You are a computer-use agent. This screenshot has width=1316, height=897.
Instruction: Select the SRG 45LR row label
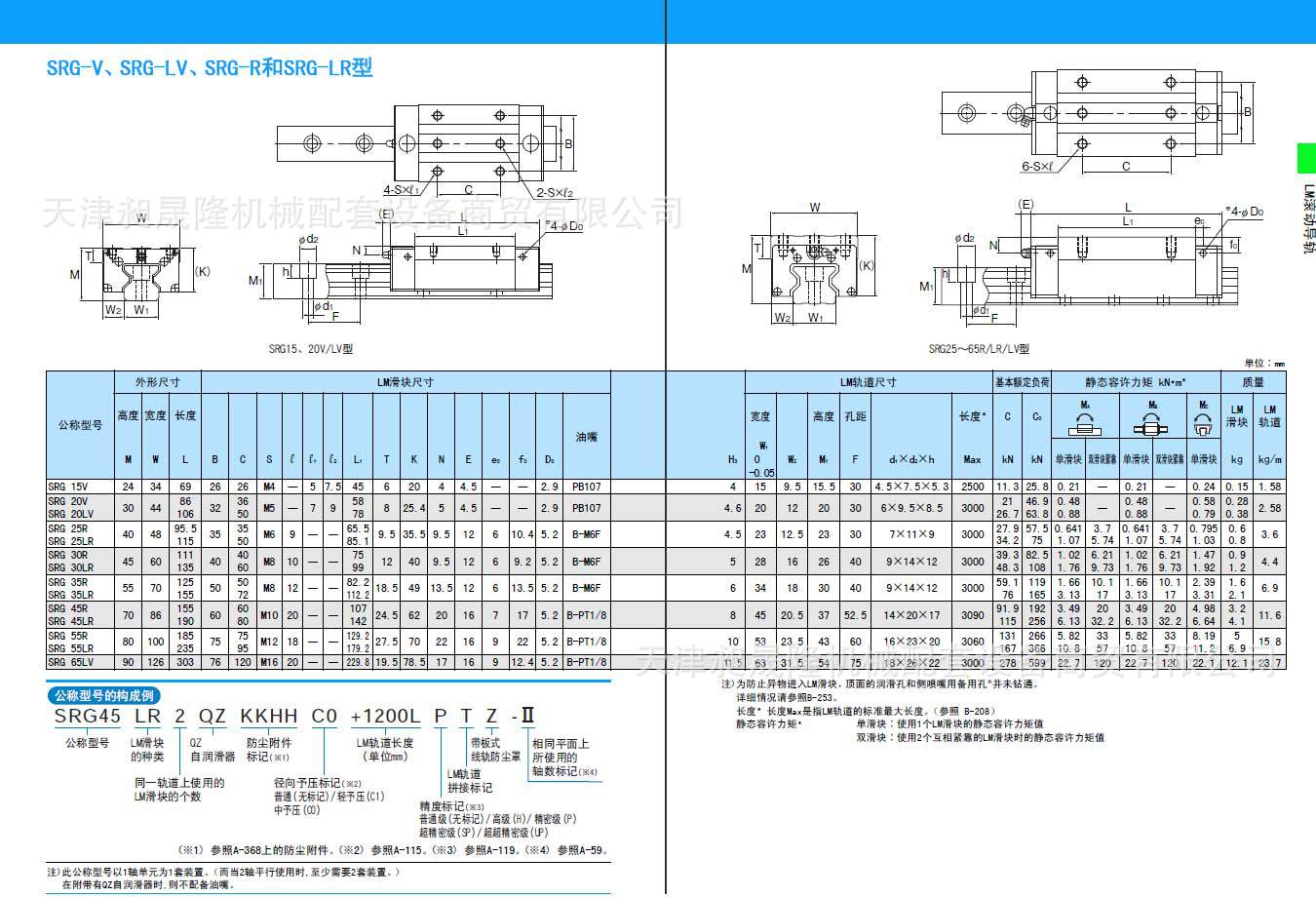point(71,620)
